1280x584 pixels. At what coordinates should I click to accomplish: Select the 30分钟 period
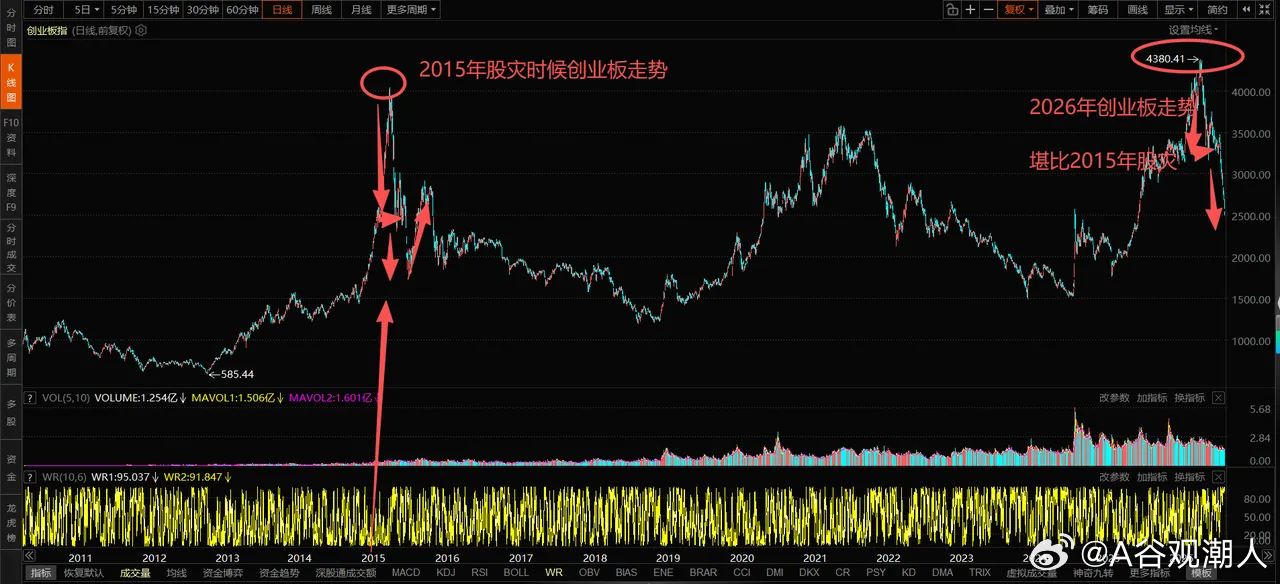click(203, 9)
